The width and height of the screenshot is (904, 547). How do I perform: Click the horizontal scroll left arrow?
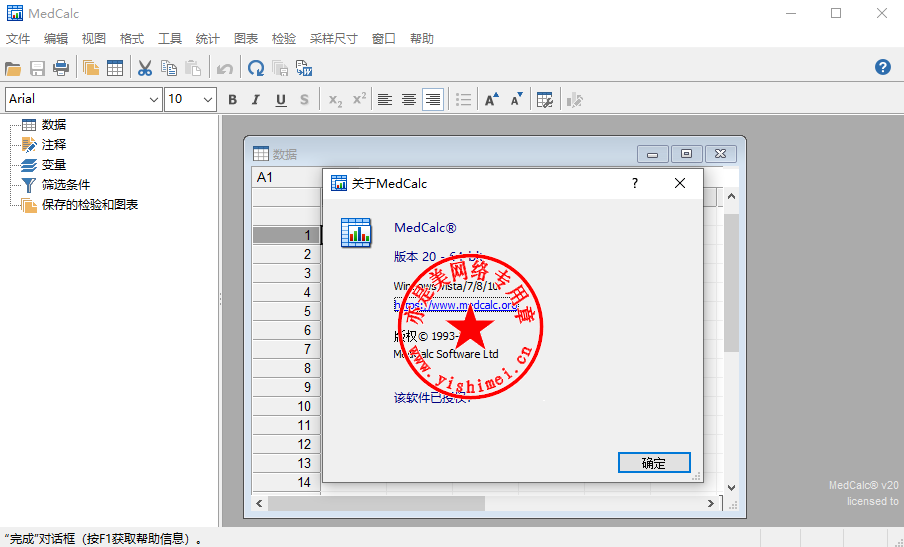point(259,503)
